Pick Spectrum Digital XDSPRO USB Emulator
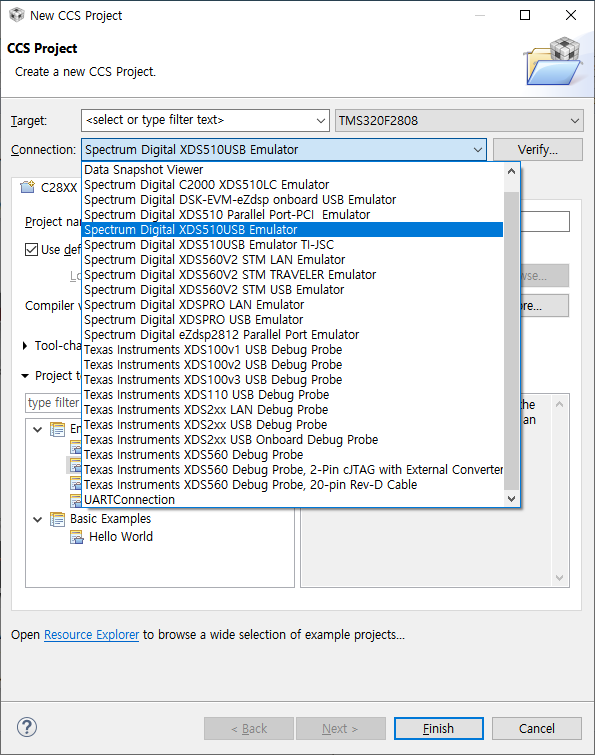This screenshot has width=595, height=755. (293, 320)
